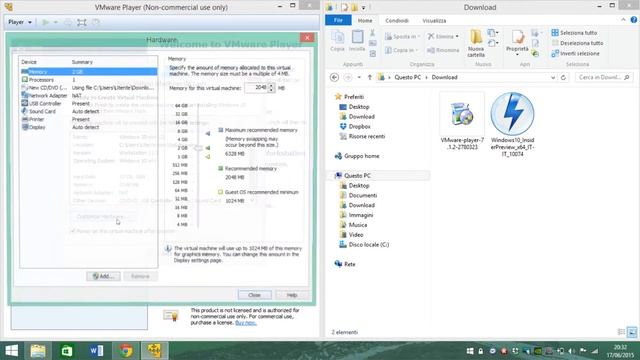Select Risorse recenti in navigation pane
Image resolution: width=640 pixels, height=360 pixels.
[x=362, y=136]
